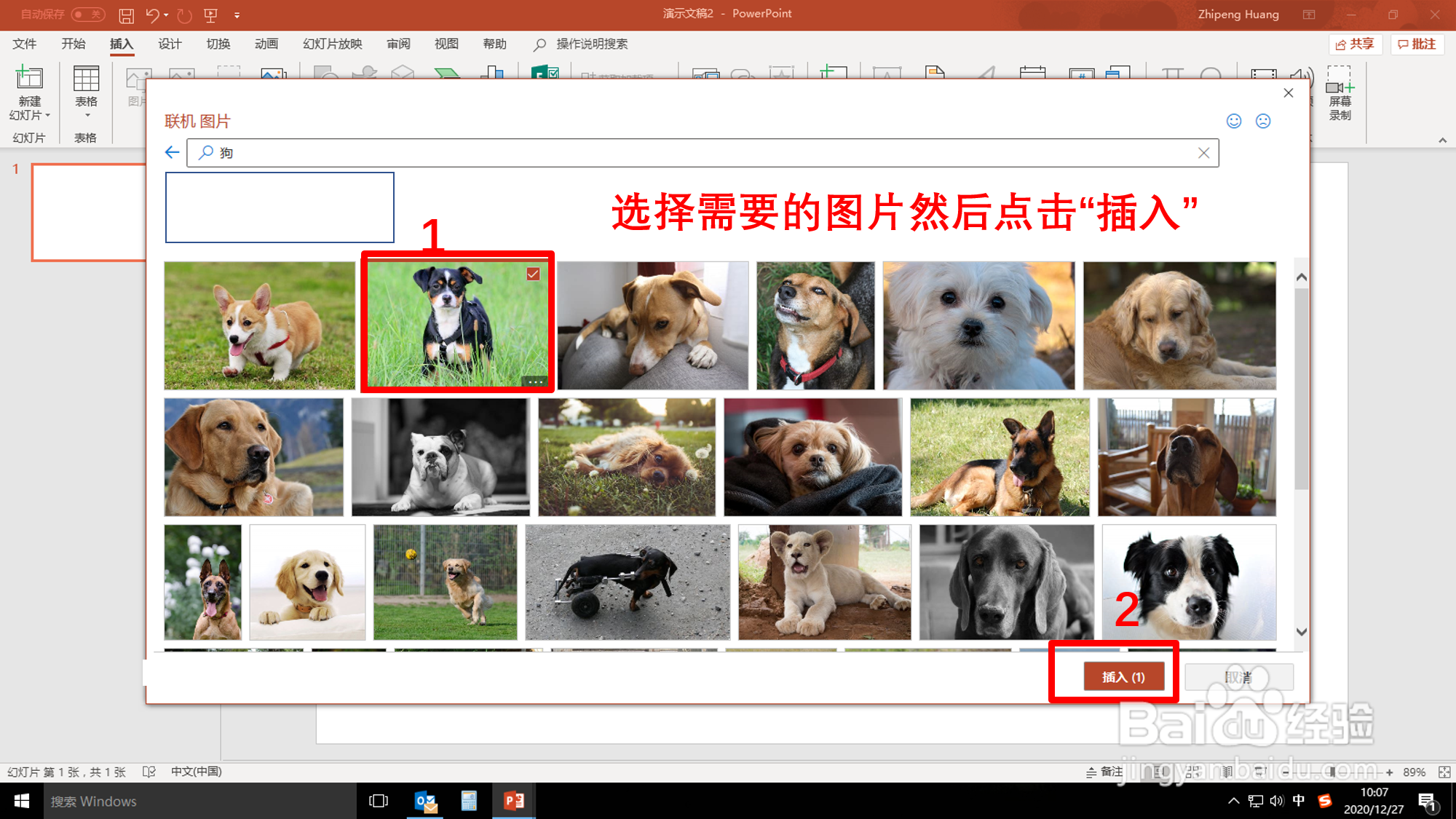Open the 动画 ribbon tab
This screenshot has height=819, width=1456.
click(x=266, y=44)
